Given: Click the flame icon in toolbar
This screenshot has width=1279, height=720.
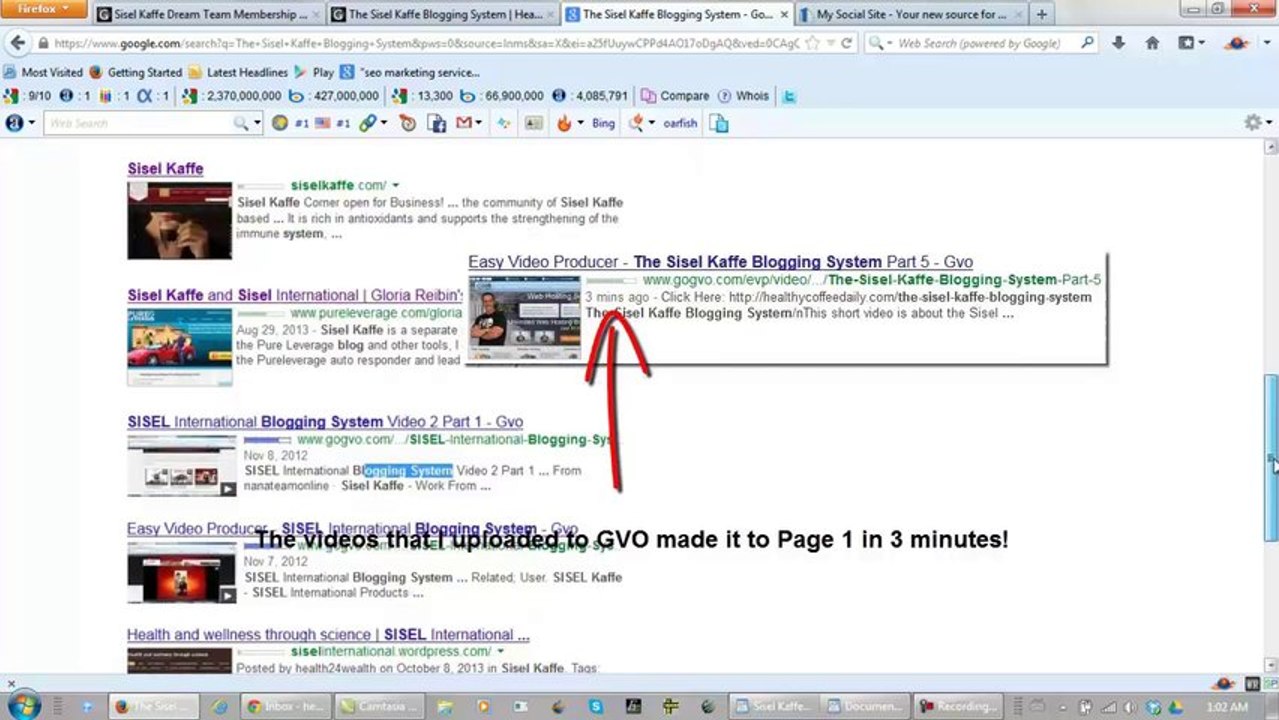Looking at the screenshot, I should click(564, 123).
